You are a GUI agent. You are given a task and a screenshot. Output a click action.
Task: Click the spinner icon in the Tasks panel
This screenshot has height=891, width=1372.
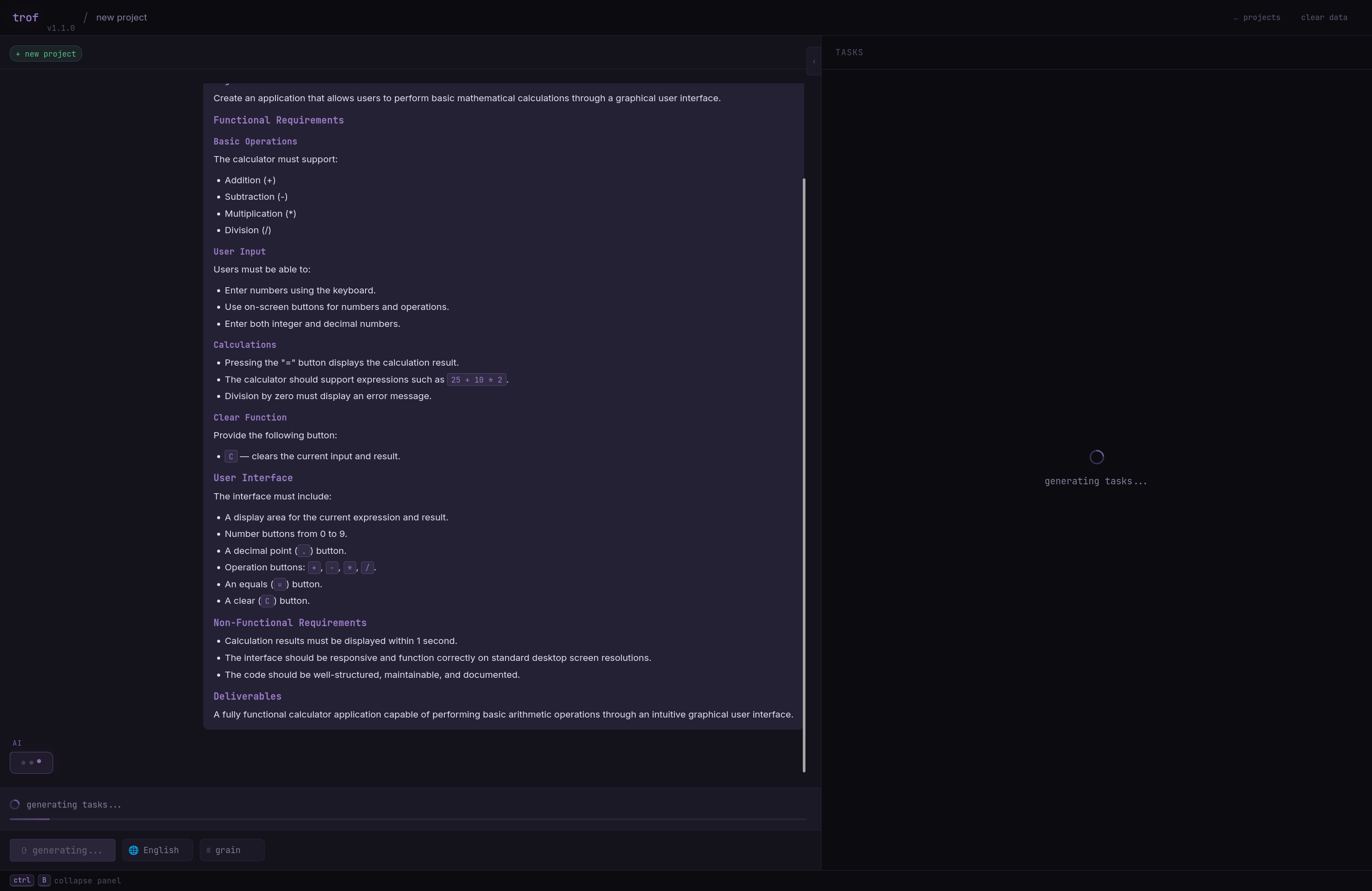click(x=1097, y=457)
